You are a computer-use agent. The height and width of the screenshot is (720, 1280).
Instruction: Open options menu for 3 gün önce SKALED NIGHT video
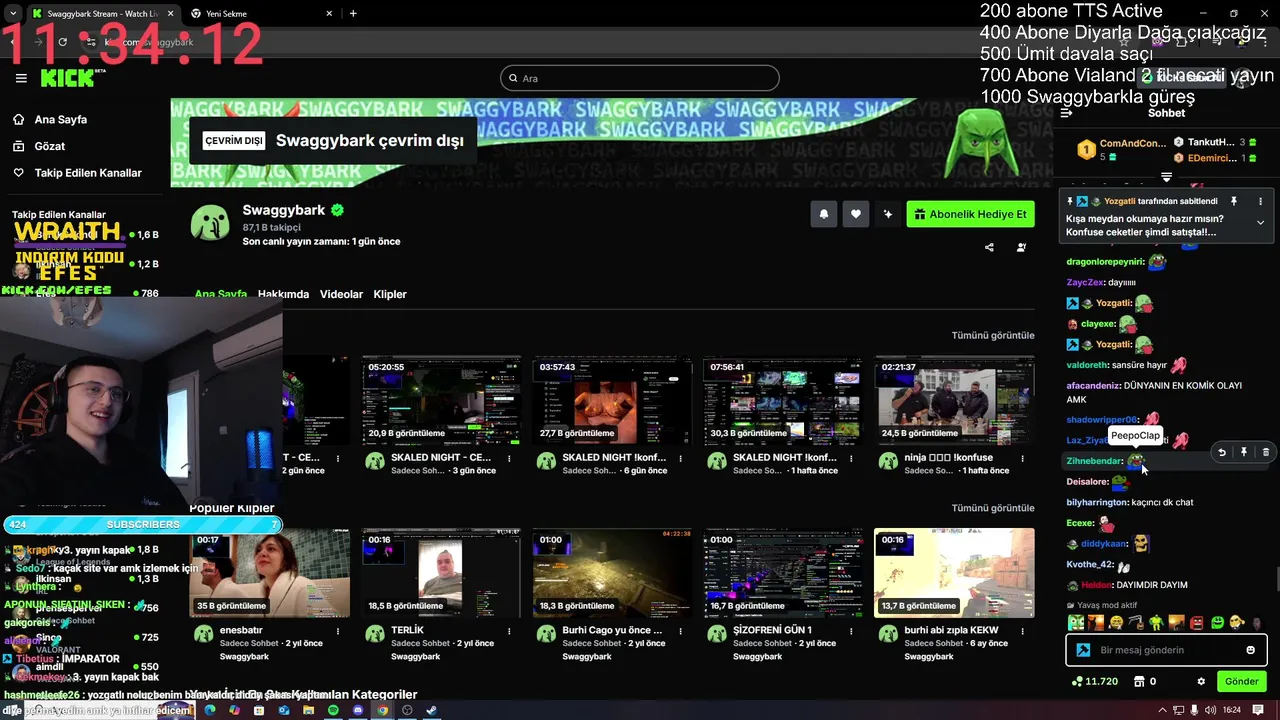[x=509, y=458]
